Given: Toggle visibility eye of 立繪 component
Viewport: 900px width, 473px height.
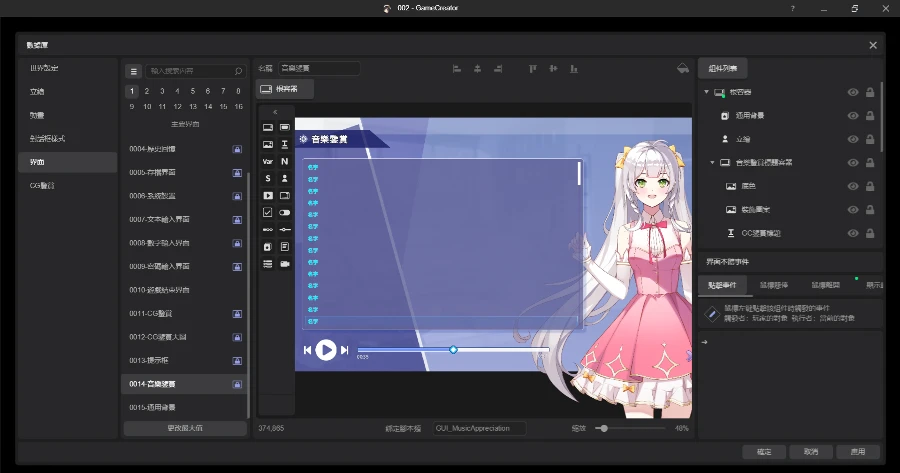Looking at the screenshot, I should click(x=853, y=139).
